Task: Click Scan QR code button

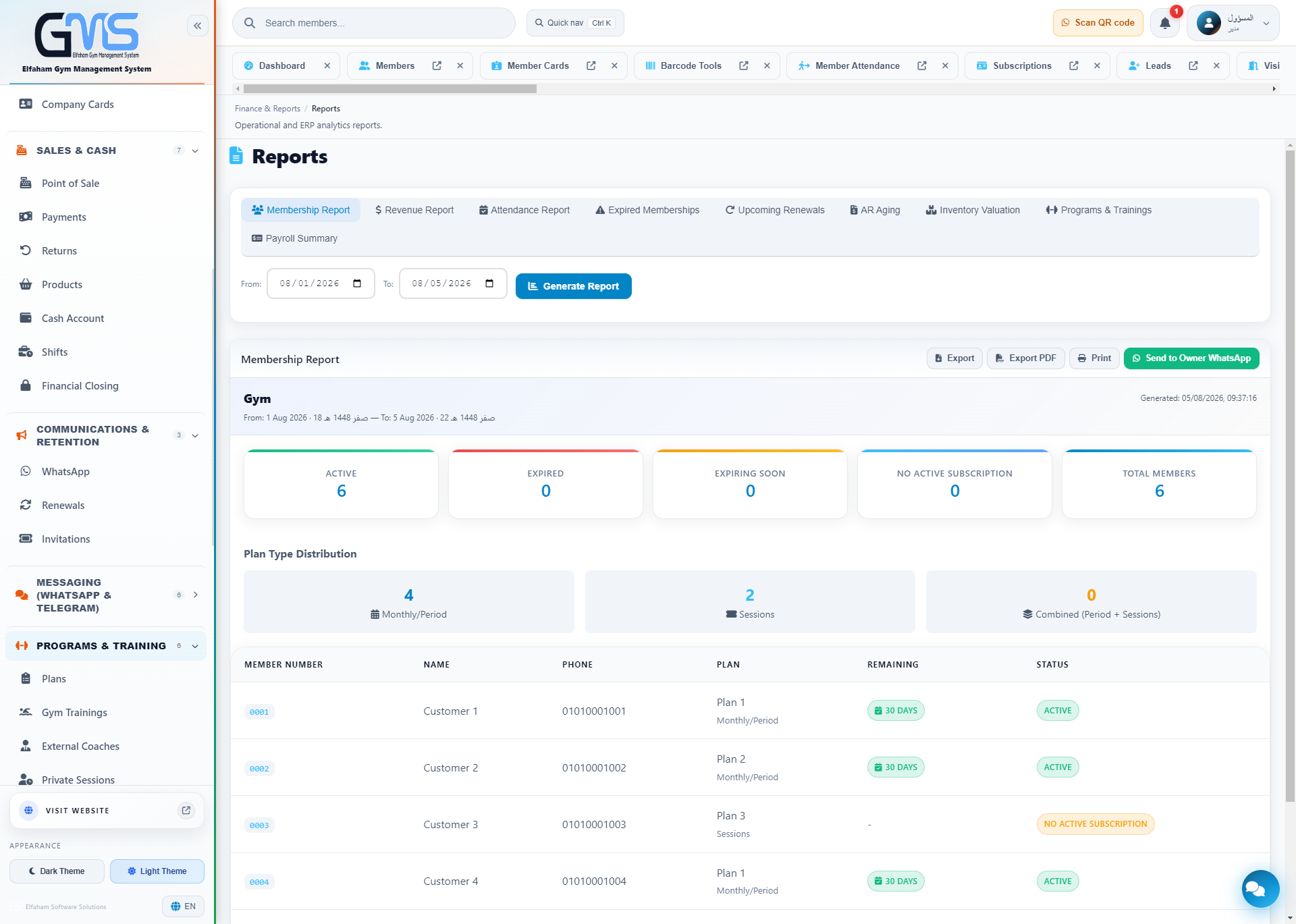Action: (x=1098, y=23)
